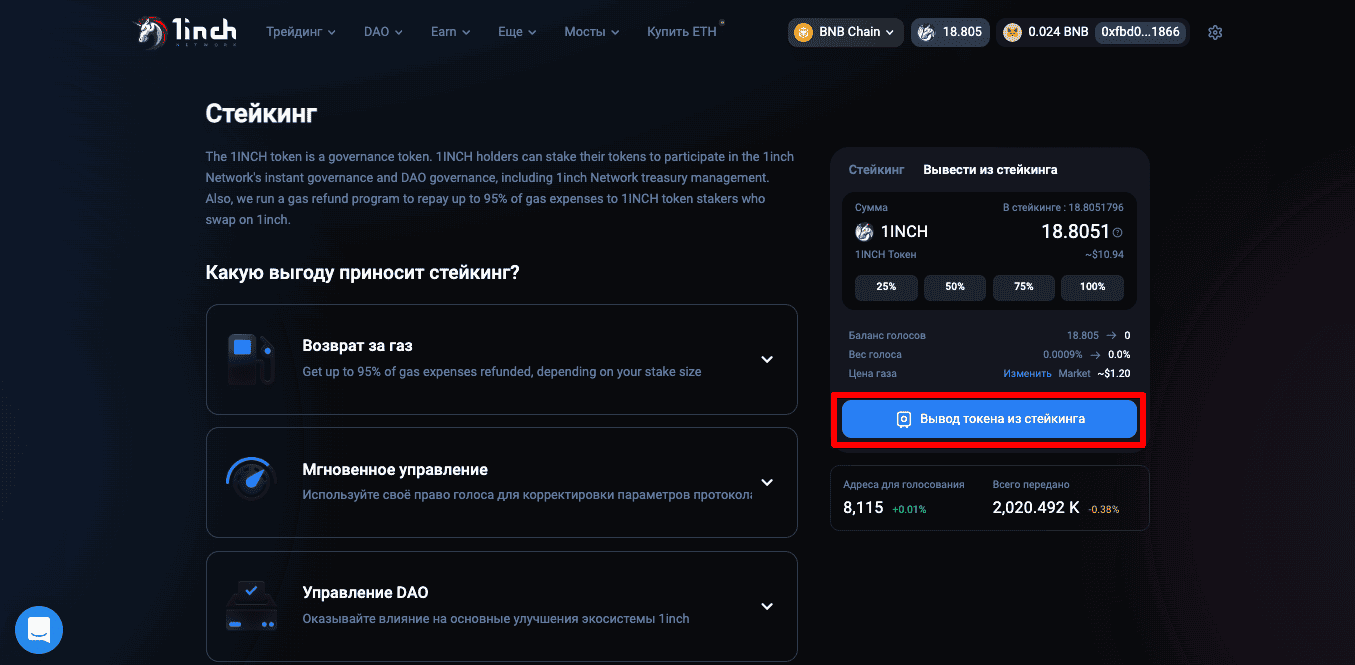Screen dimensions: 1355x665
Task: Open the DAO menu
Action: click(x=383, y=32)
